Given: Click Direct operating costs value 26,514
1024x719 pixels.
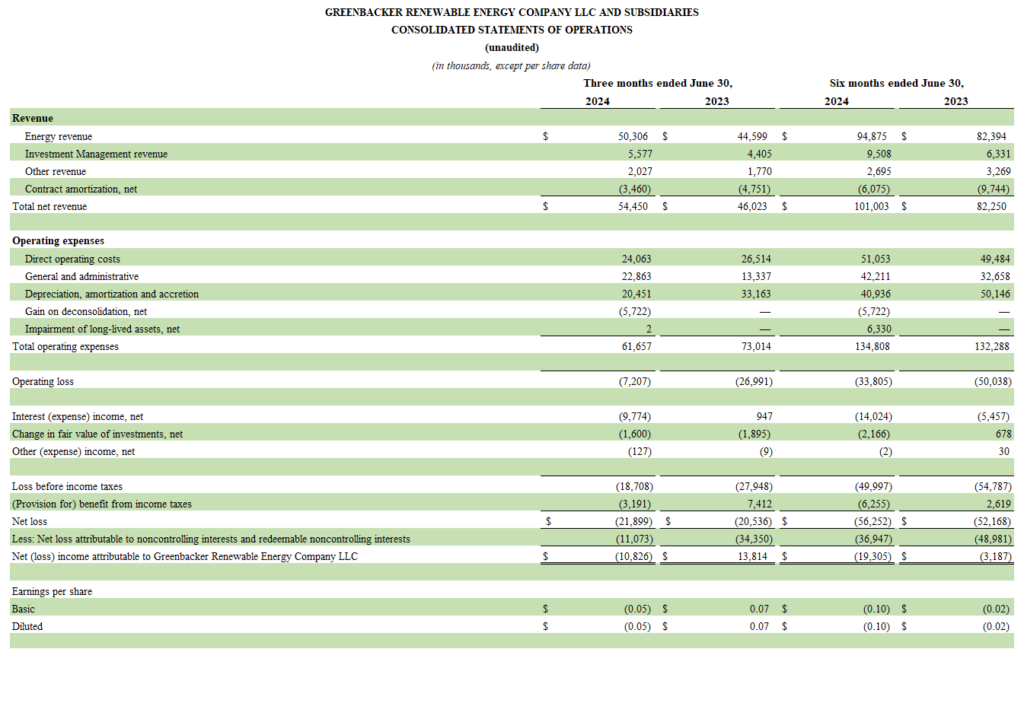Looking at the screenshot, I should coord(756,259).
